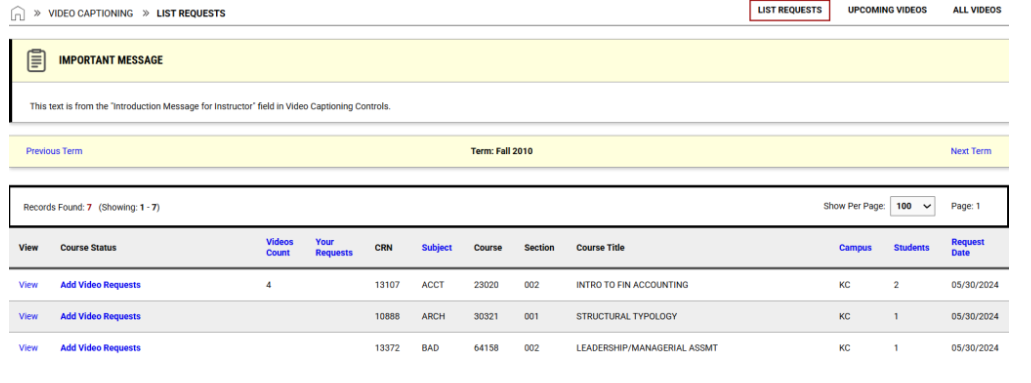1031x383 pixels.
Task: Click CRN 13372 cell
Action: pyautogui.click(x=387, y=348)
